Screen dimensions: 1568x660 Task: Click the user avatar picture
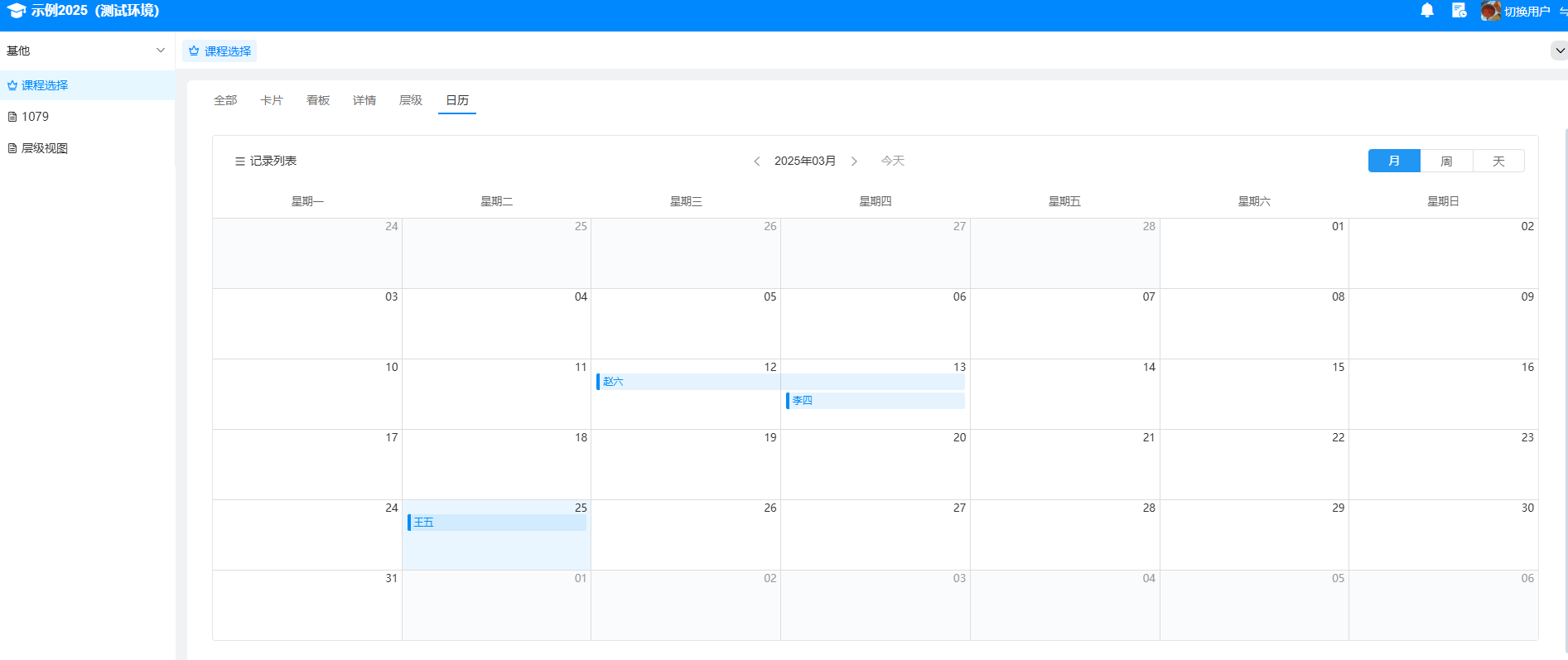pos(1490,11)
